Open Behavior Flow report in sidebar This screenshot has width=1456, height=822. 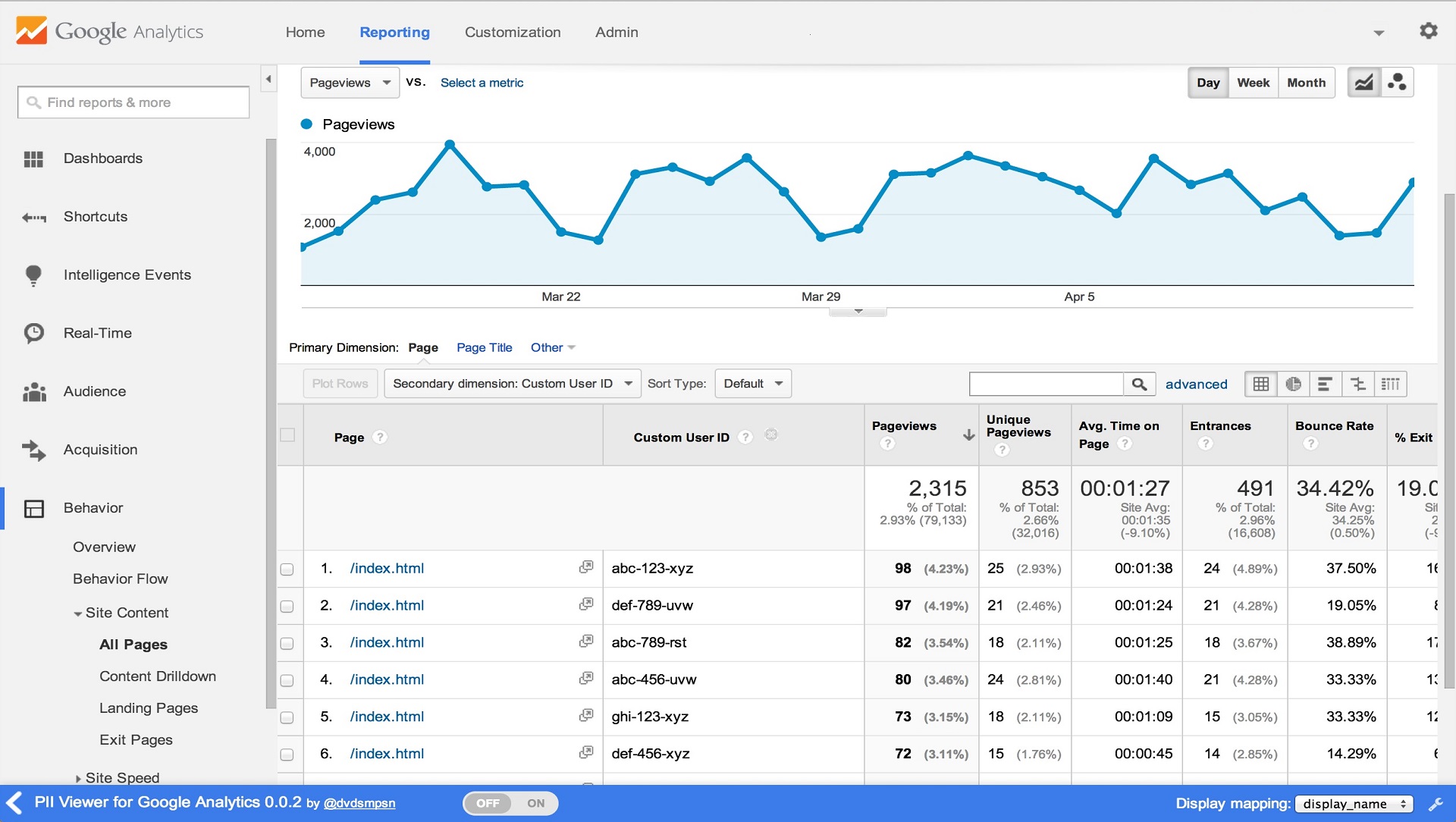click(x=120, y=579)
